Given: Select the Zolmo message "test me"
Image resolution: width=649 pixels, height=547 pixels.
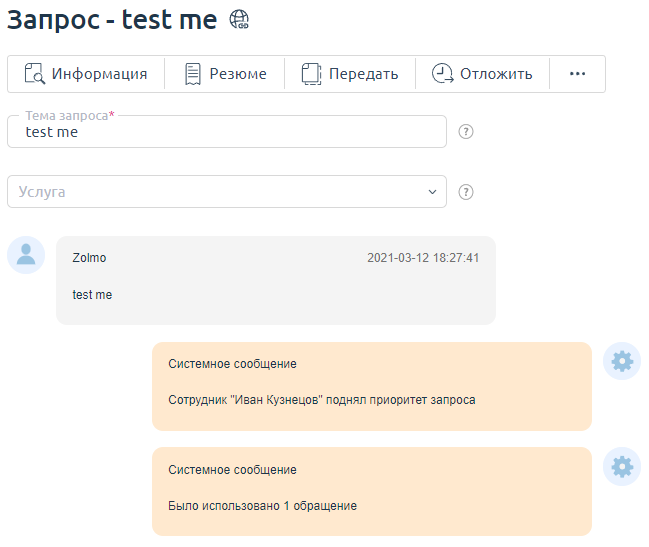Looking at the screenshot, I should tap(93, 295).
